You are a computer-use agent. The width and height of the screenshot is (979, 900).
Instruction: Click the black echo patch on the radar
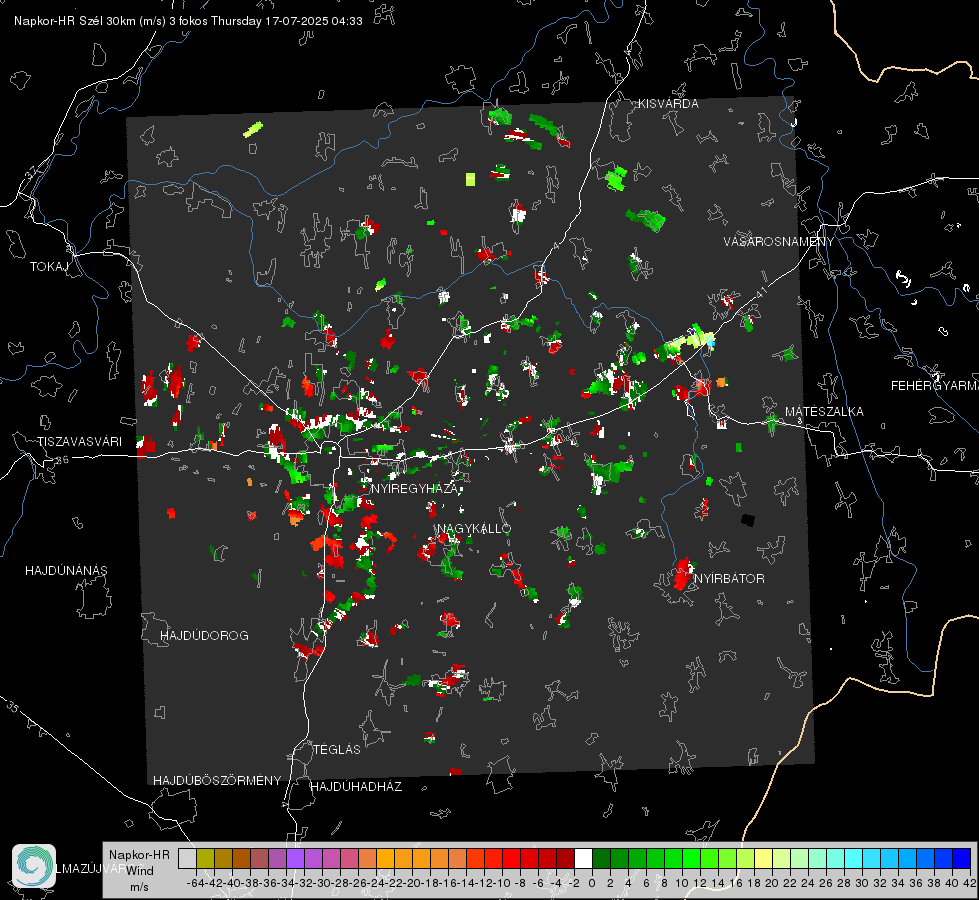coord(748,520)
